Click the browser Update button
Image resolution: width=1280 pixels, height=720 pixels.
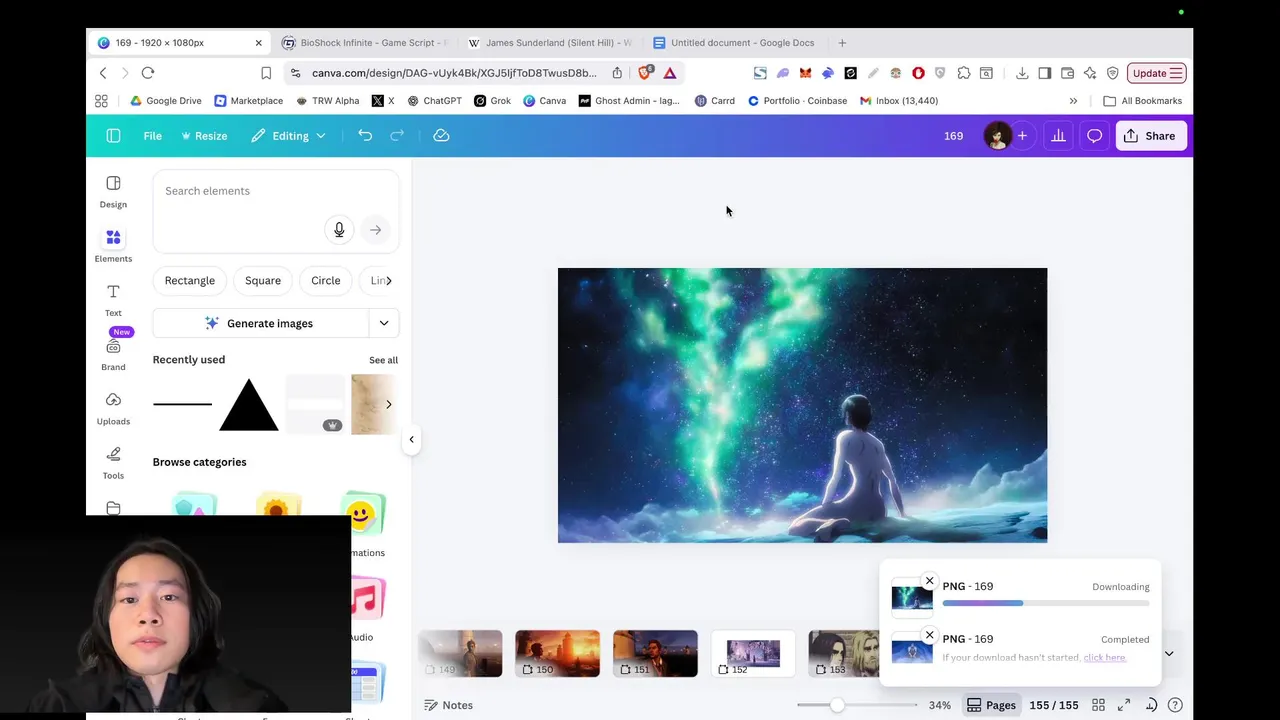[x=1157, y=73]
